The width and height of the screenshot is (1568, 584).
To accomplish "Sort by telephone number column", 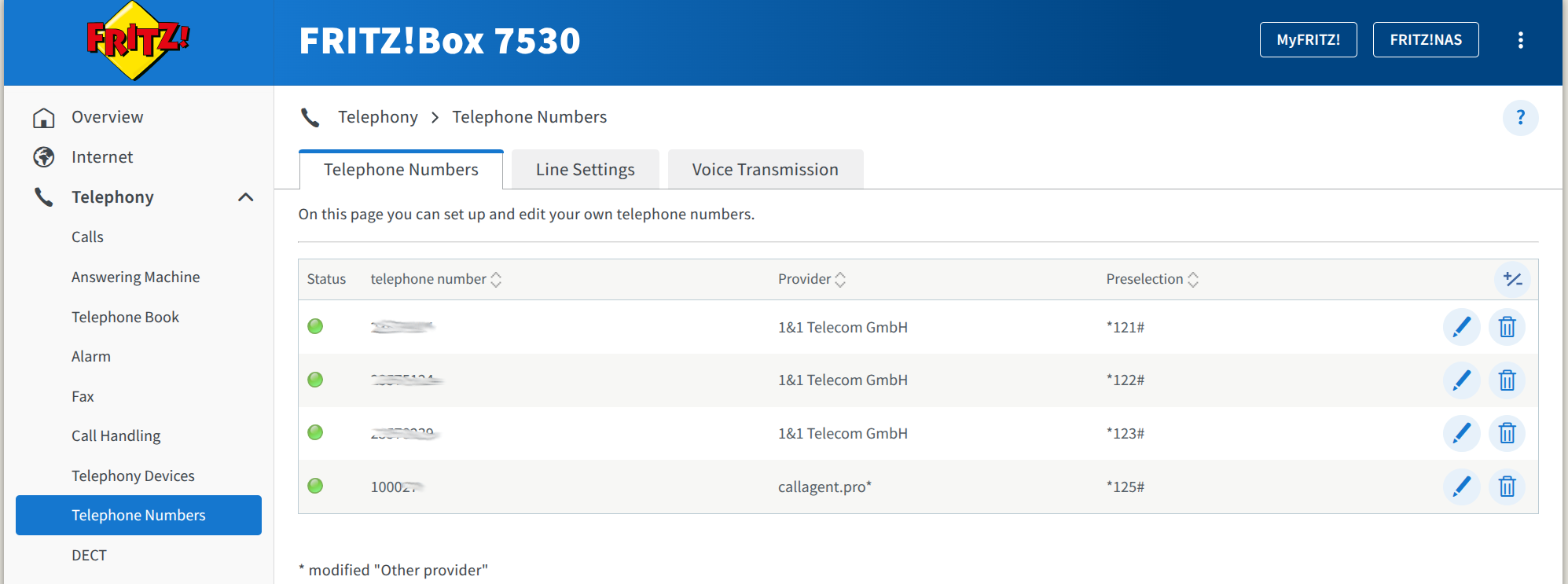I will (435, 279).
